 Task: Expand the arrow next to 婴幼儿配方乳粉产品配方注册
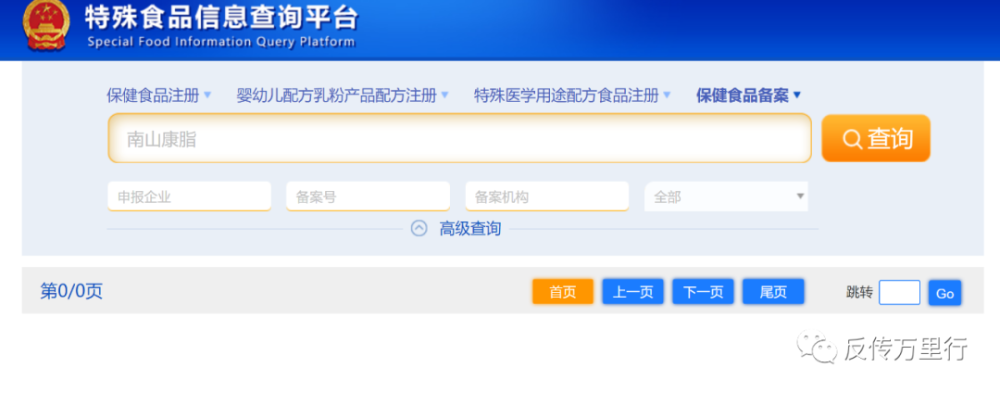(445, 96)
